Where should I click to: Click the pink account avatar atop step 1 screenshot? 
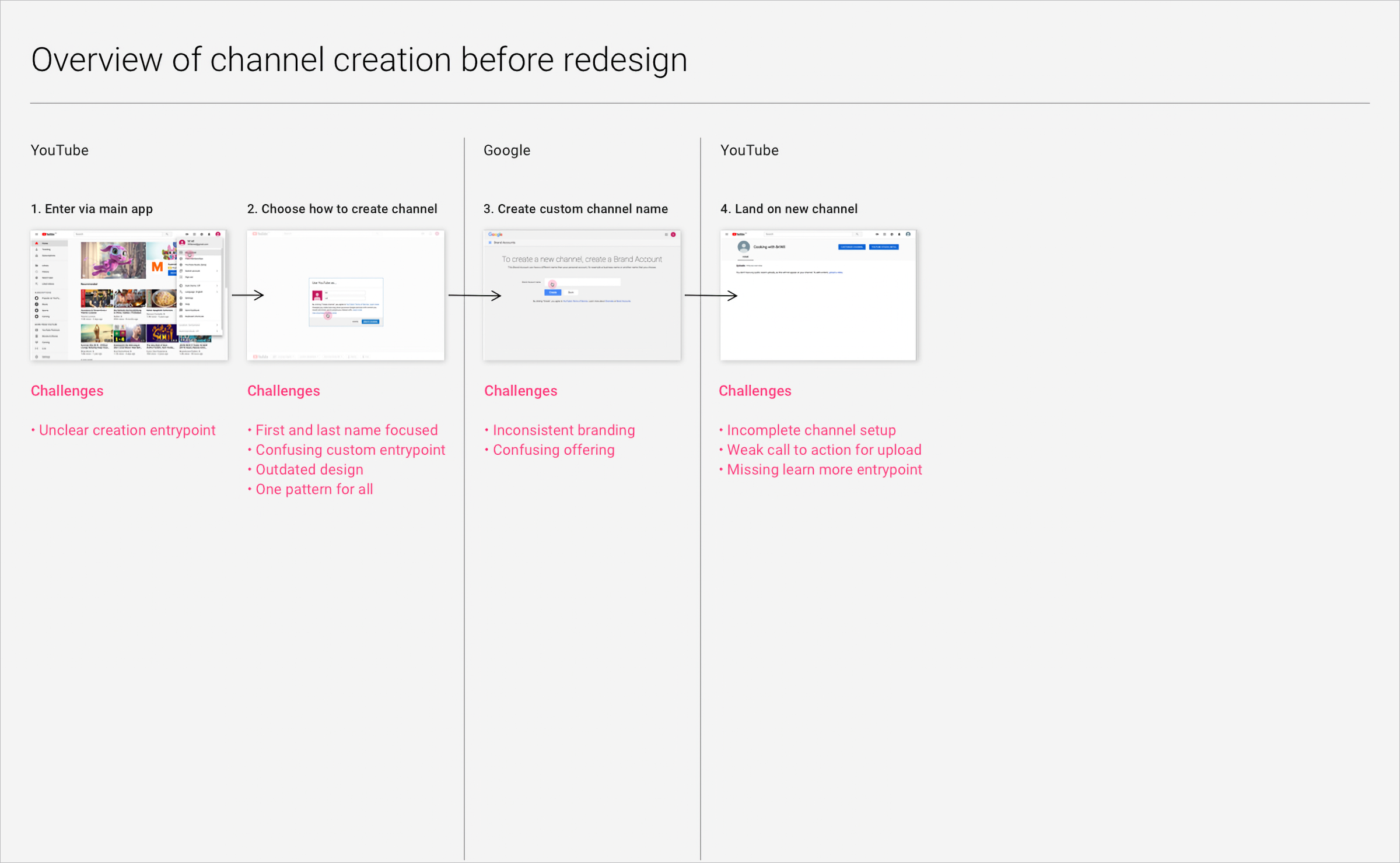click(x=218, y=234)
